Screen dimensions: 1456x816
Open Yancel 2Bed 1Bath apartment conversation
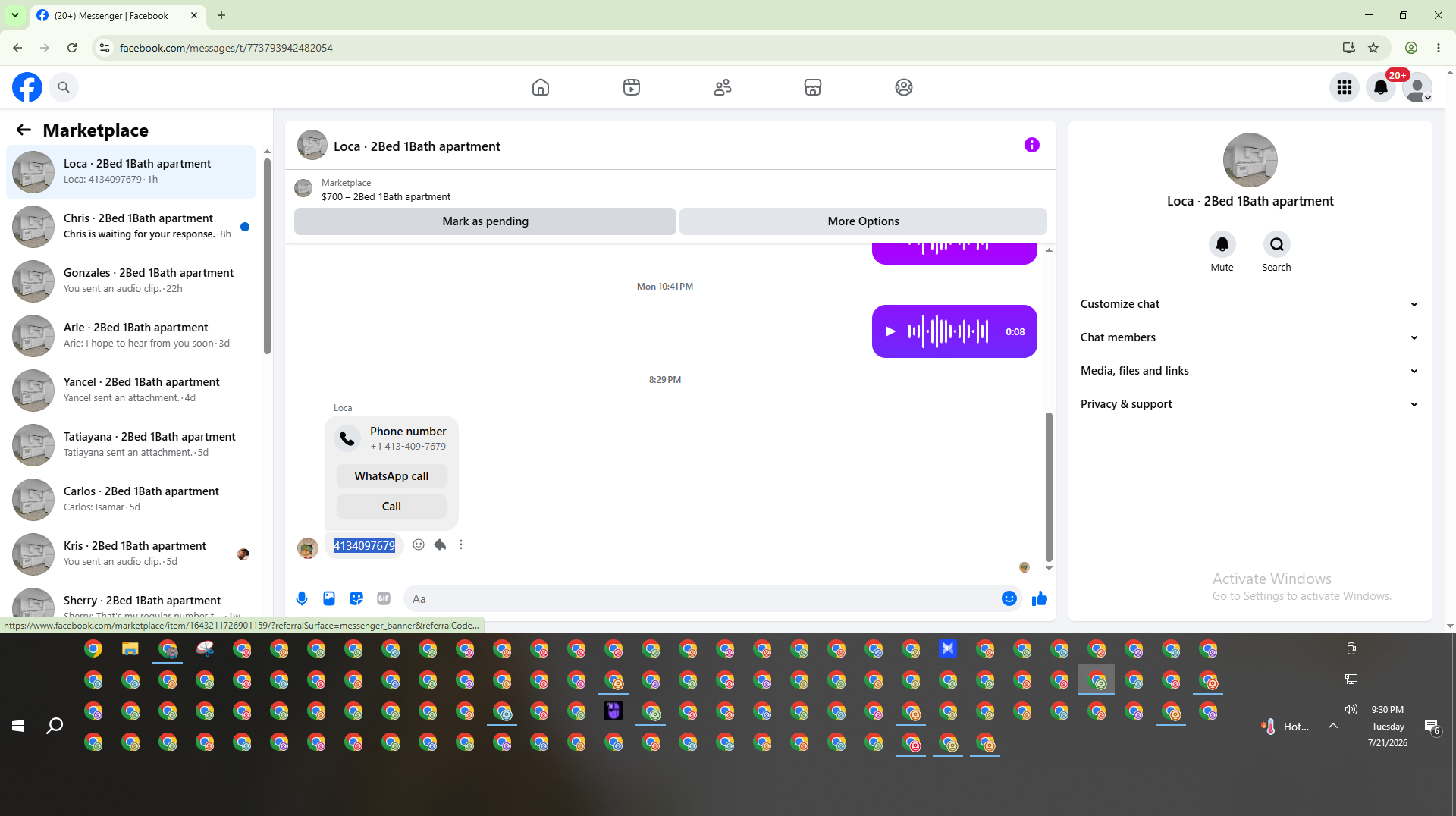point(131,391)
